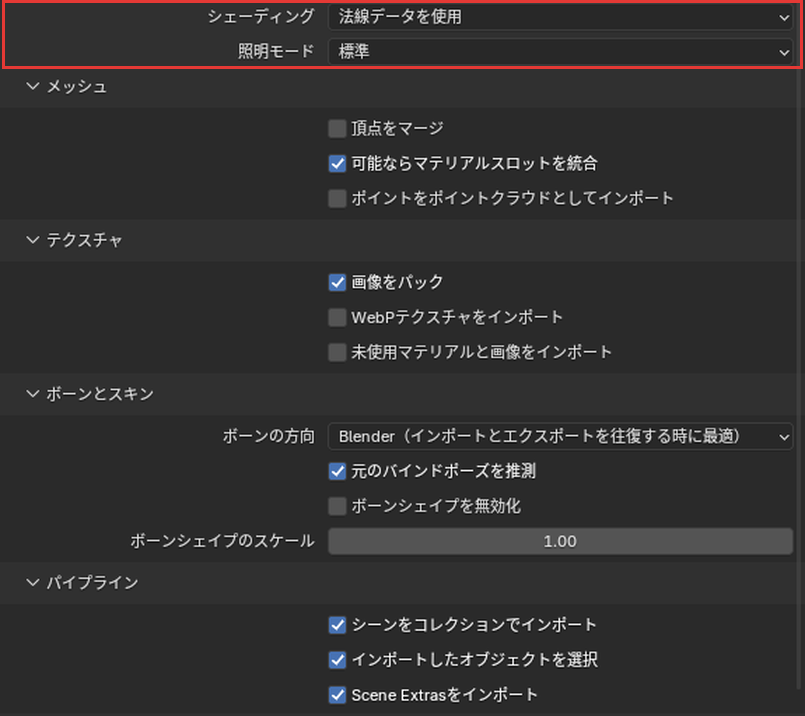Uncheck 画像をパック option
This screenshot has height=716, width=805.
point(337,282)
